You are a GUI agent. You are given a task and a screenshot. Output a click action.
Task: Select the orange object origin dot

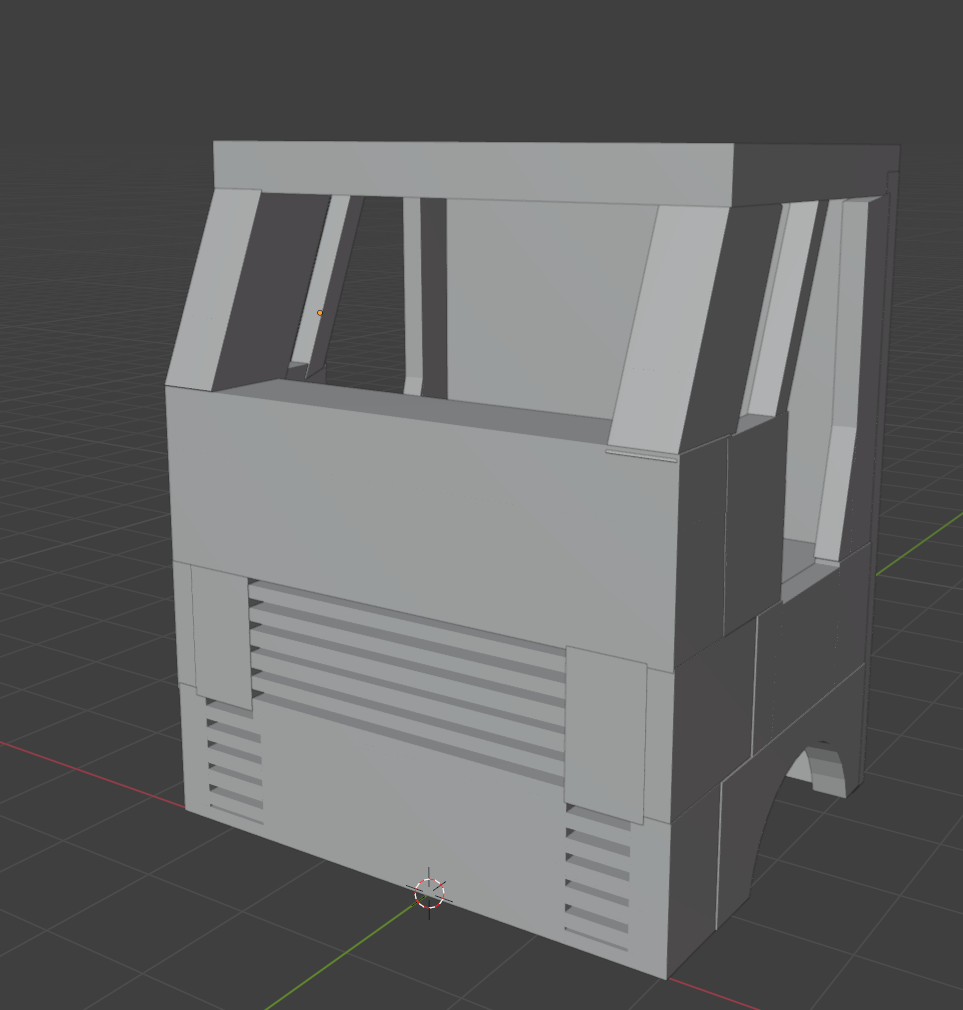pos(320,313)
